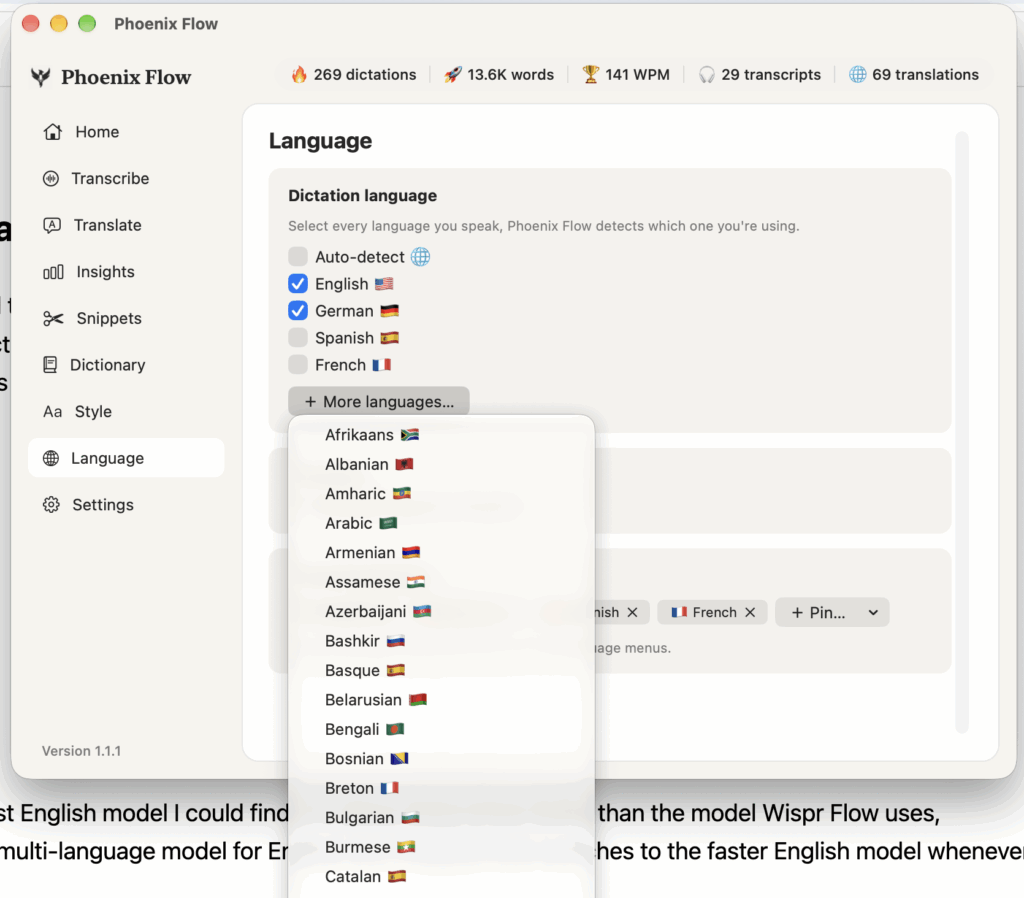Viewport: 1024px width, 898px height.
Task: Open the Translate page
Action: tap(126, 225)
